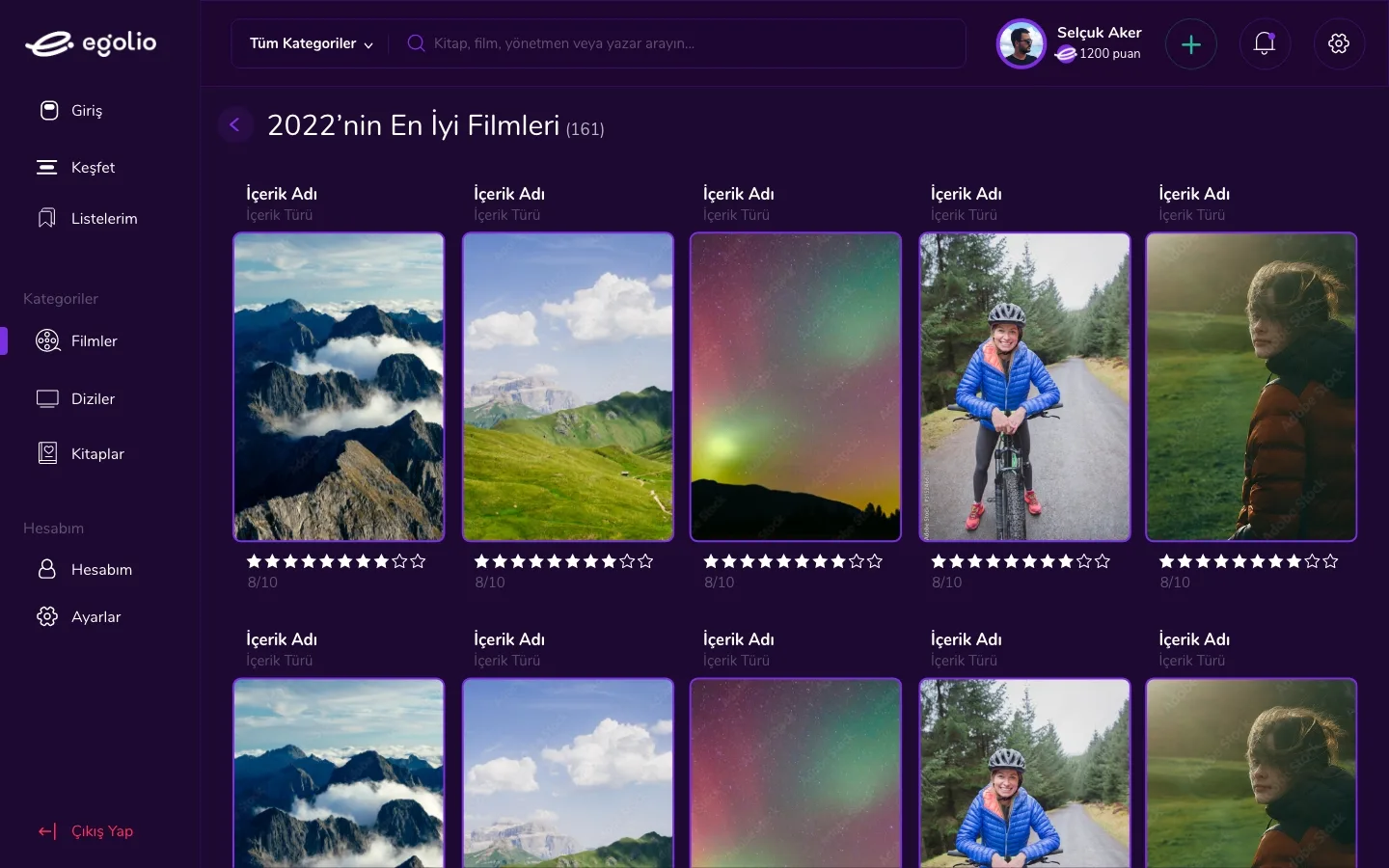1389x868 pixels.
Task: Set star rating under the cyclist poster
Action: (1021, 561)
